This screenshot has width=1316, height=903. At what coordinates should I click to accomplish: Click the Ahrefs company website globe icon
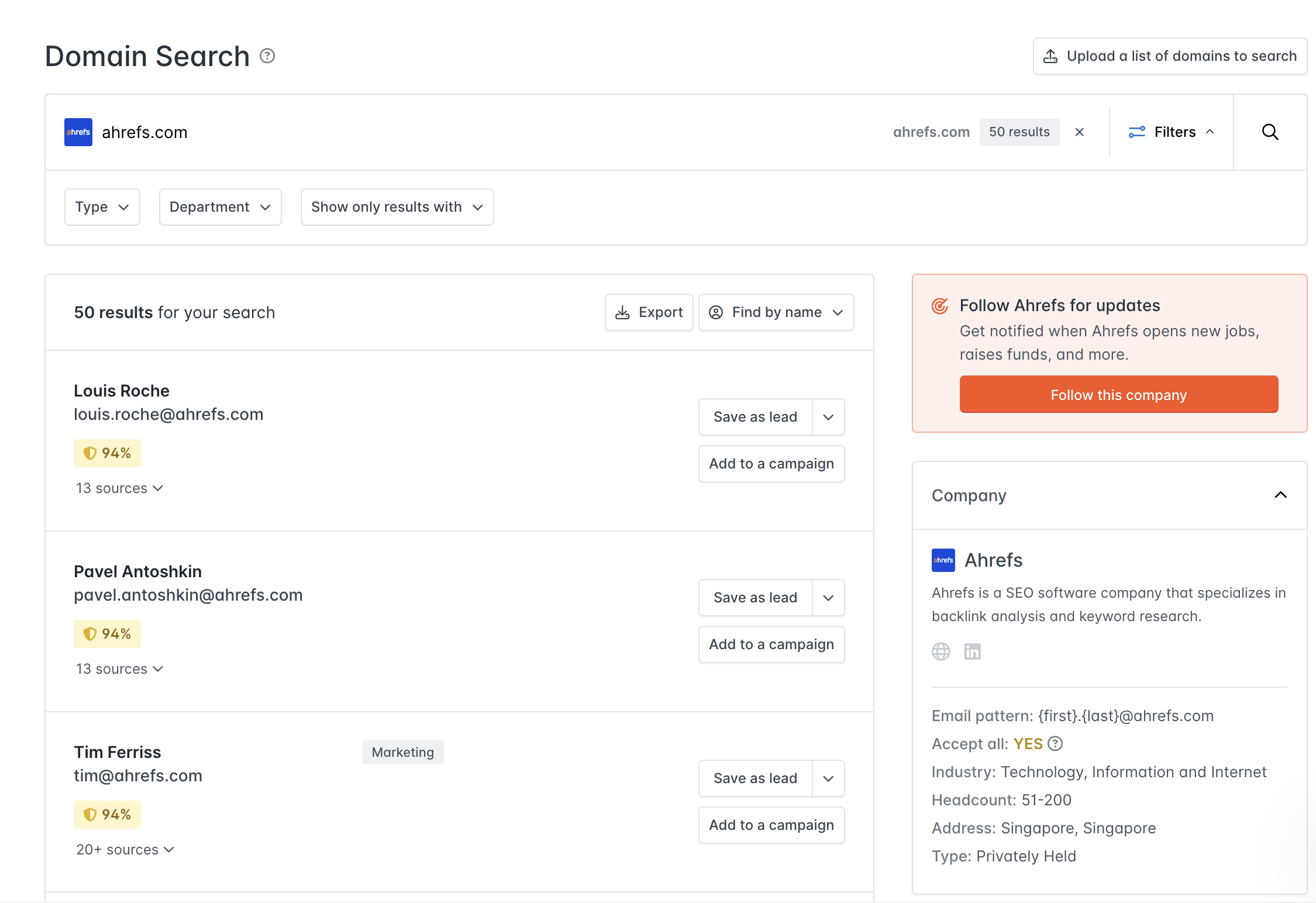click(941, 652)
